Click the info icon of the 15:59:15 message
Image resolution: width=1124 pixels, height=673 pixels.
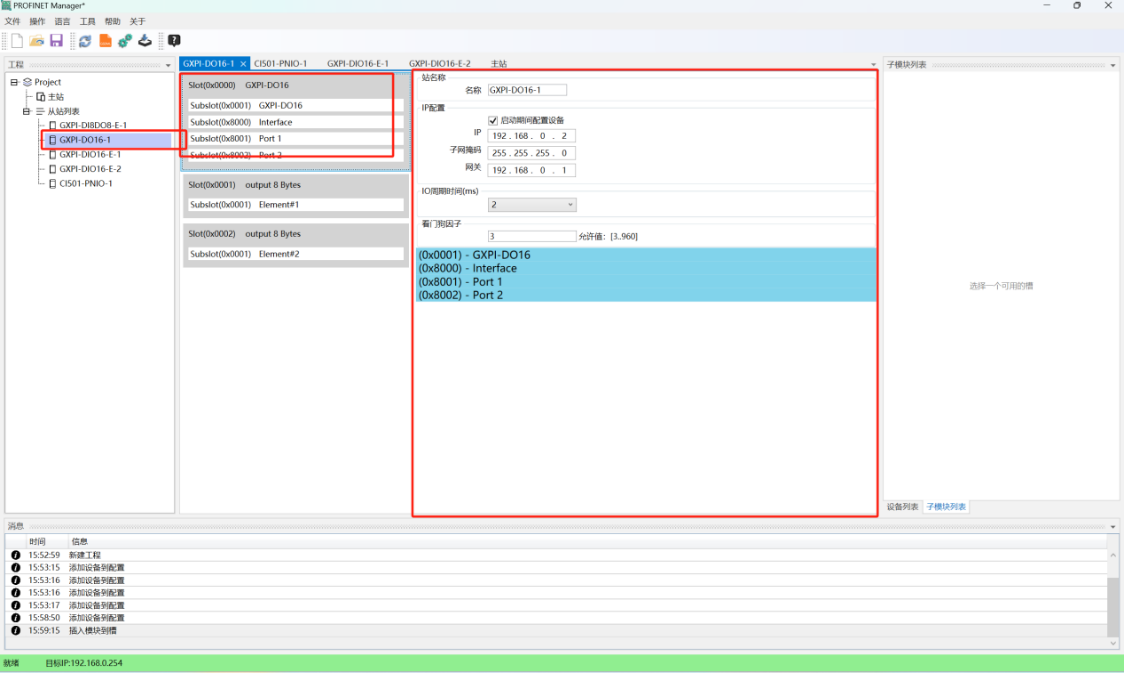(16, 631)
